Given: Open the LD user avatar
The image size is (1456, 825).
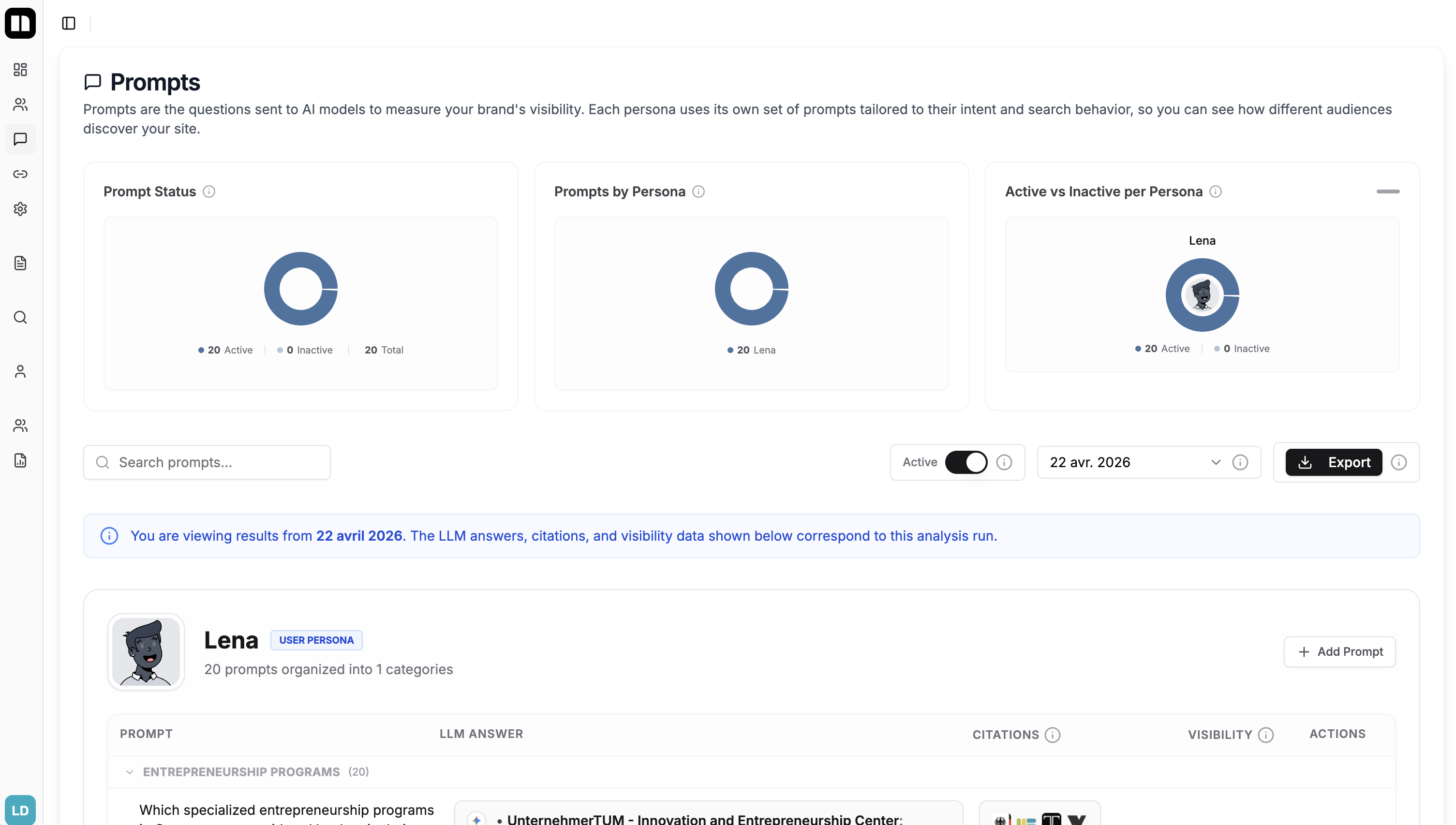Looking at the screenshot, I should (x=20, y=810).
